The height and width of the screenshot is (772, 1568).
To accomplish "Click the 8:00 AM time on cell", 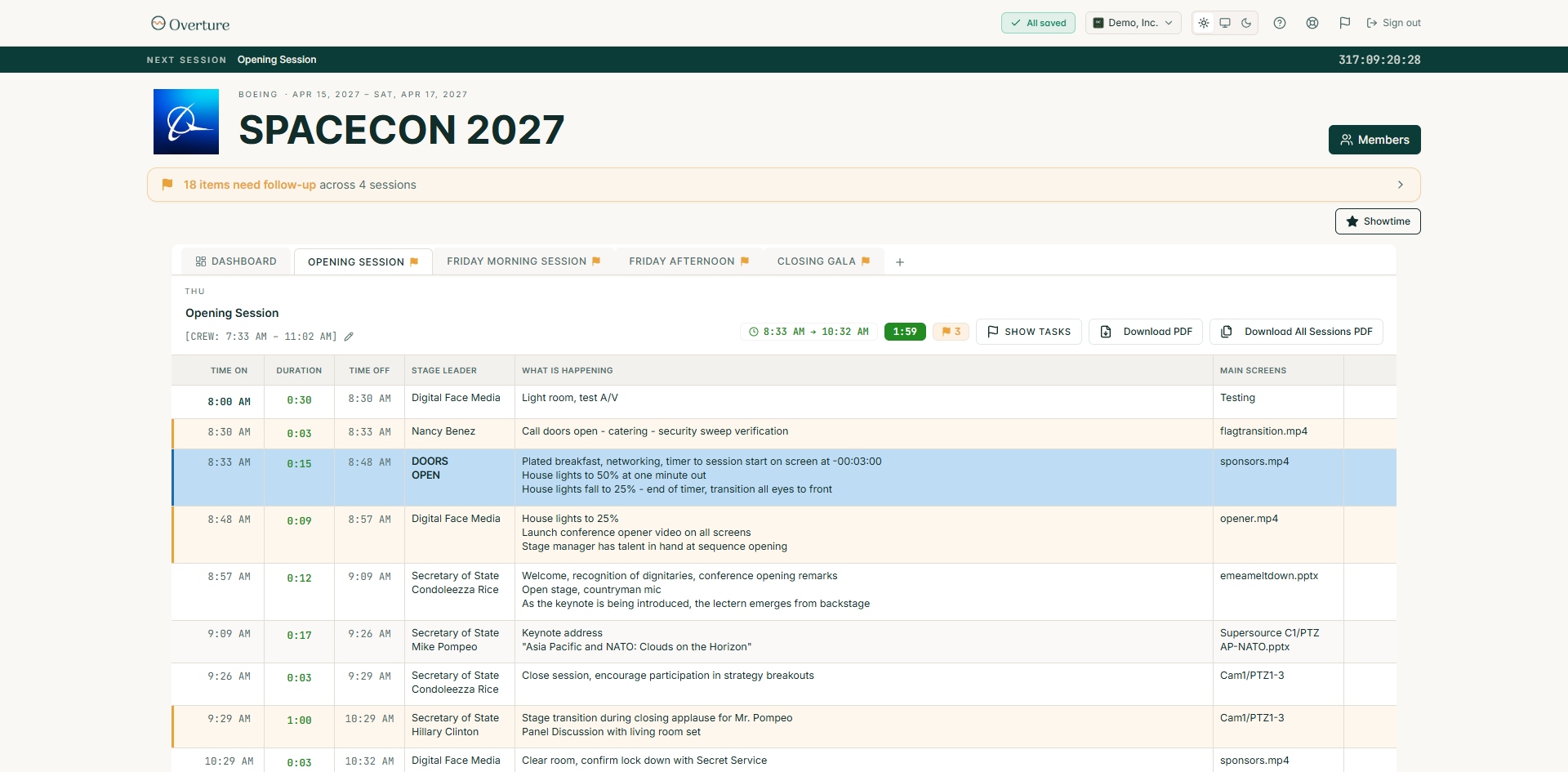I will [x=229, y=401].
